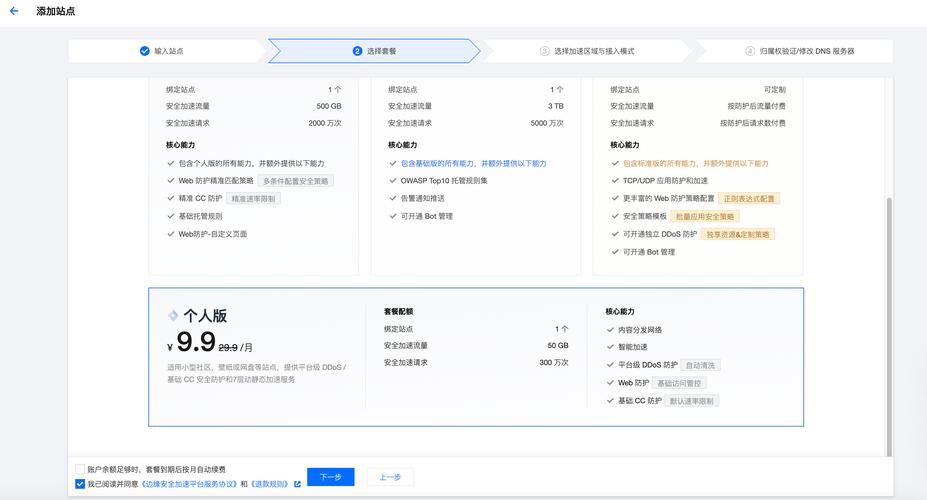Uncheck the 我已阅读并同意 agreement checkbox
Screen dimensions: 927x500
coord(80,484)
